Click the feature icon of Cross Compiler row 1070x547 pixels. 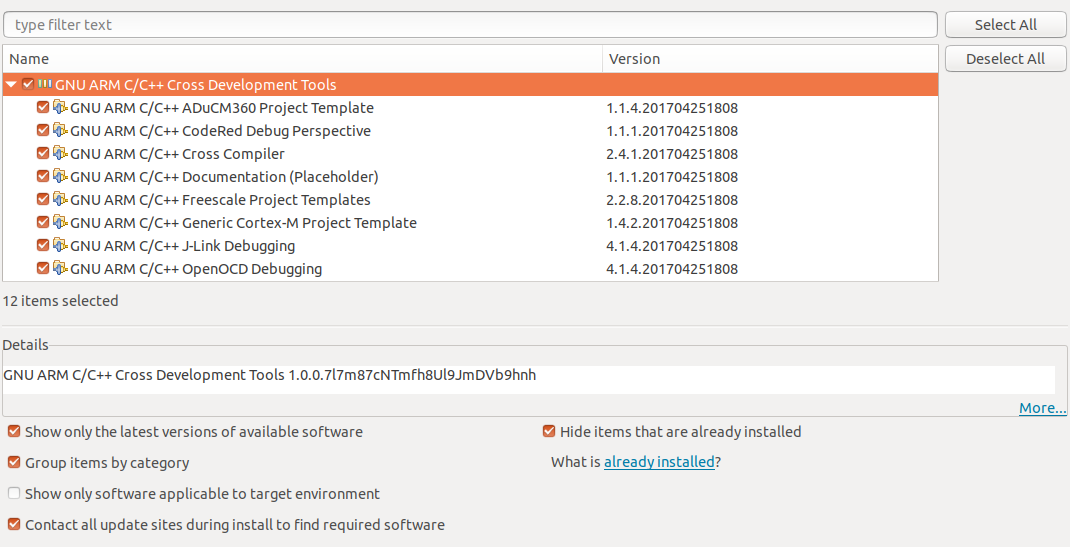pyautogui.click(x=60, y=153)
